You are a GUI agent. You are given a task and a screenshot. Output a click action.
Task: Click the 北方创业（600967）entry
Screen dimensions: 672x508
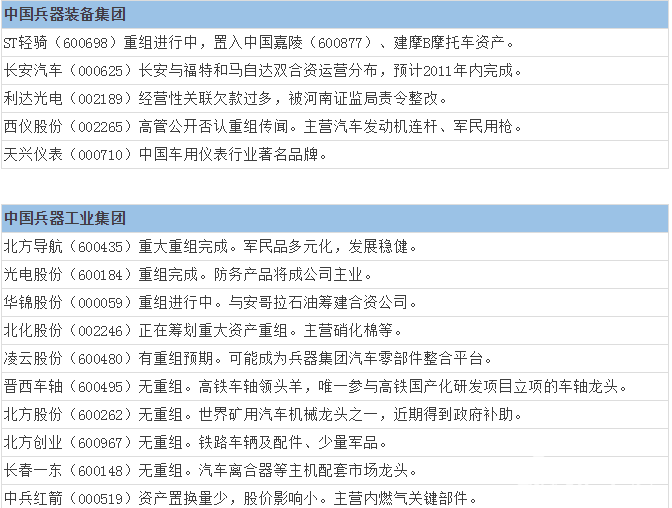point(61,442)
